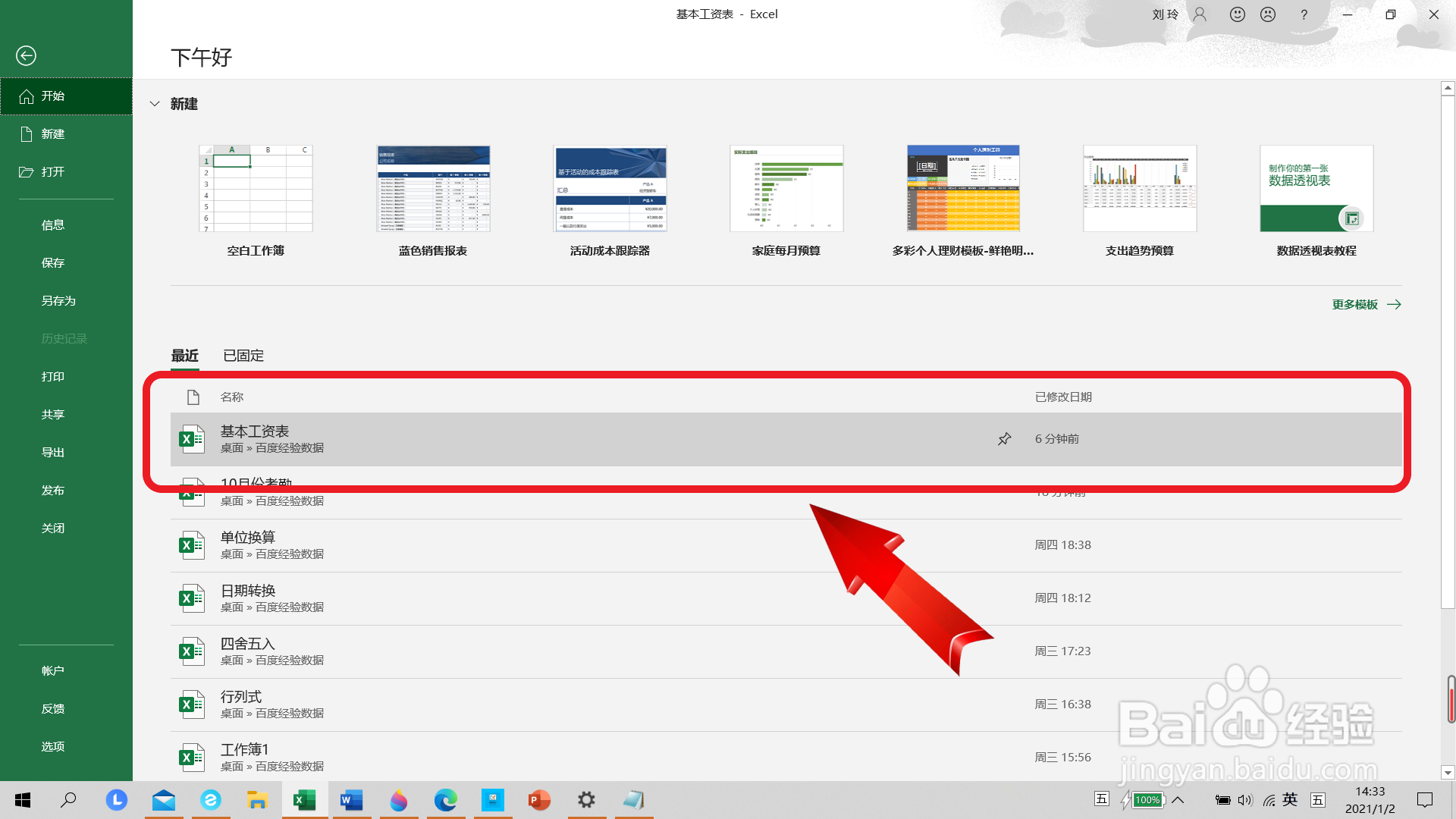Switch to the 已固定 tab
This screenshot has width=1456, height=819.
pyautogui.click(x=243, y=356)
